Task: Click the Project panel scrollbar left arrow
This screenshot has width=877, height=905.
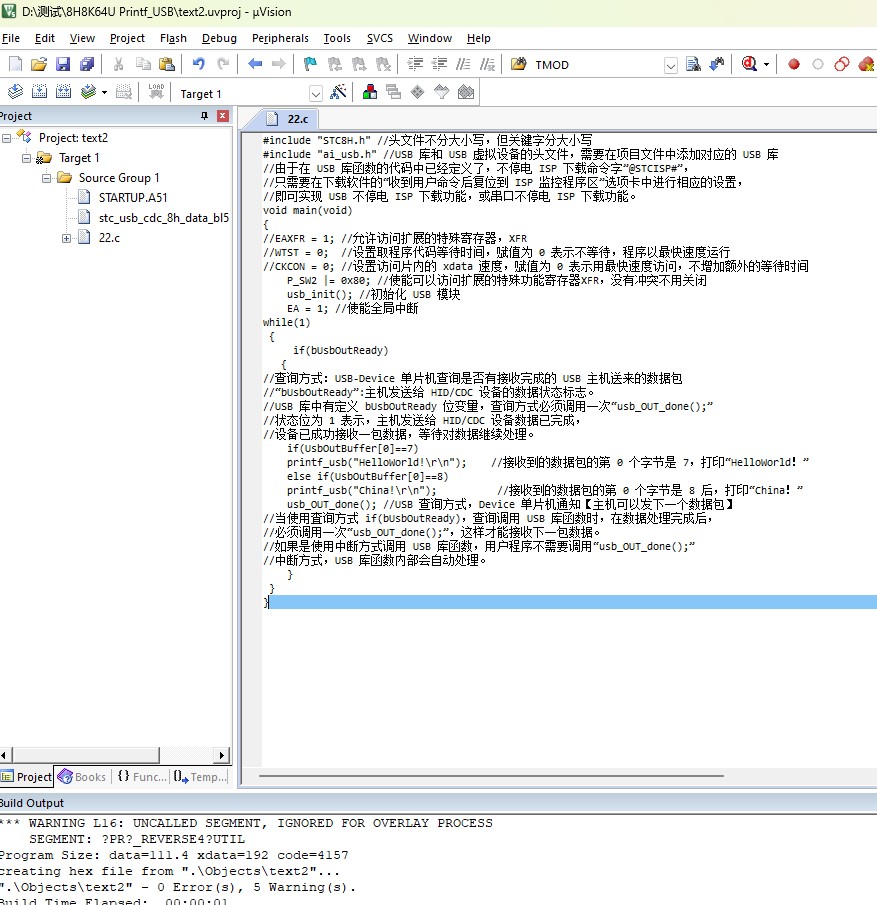Action: (x=5, y=755)
